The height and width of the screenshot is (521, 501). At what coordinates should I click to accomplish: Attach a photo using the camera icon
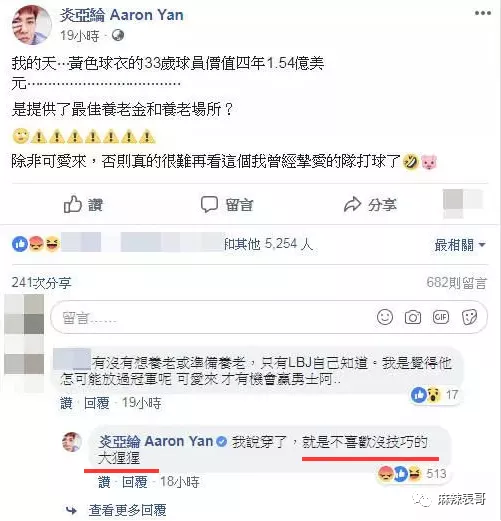click(413, 317)
